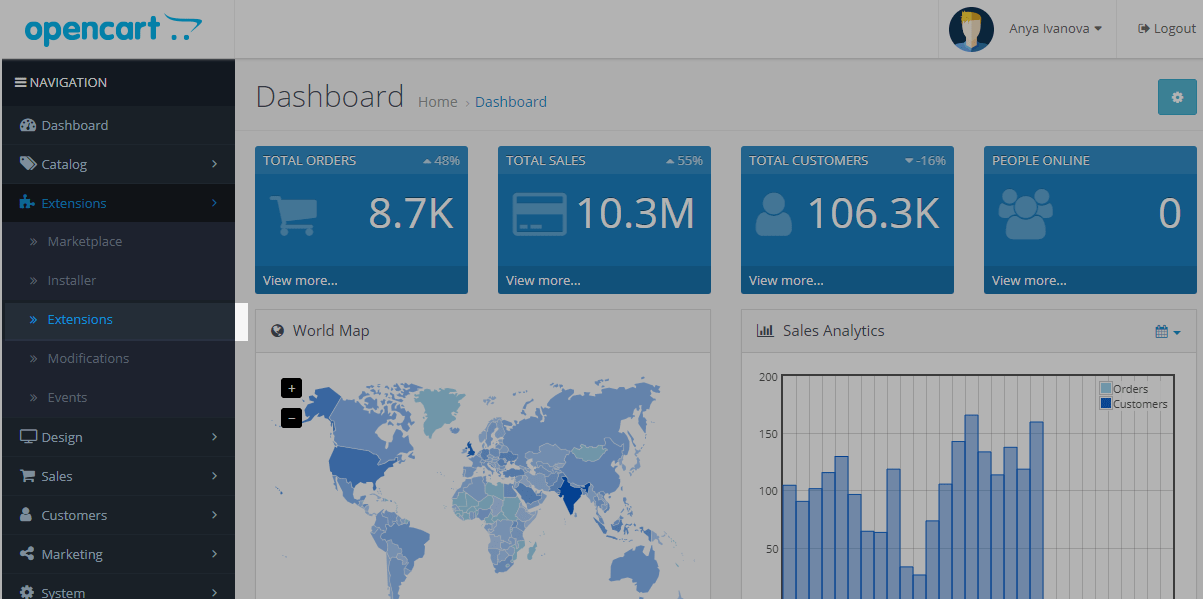The height and width of the screenshot is (599, 1203).
Task: Expand the Design menu
Action: (x=62, y=437)
